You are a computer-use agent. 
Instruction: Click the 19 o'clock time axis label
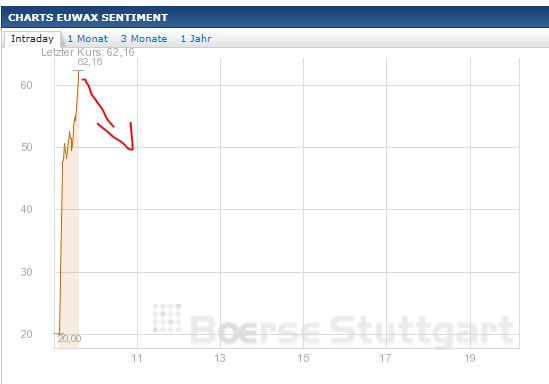(470, 358)
